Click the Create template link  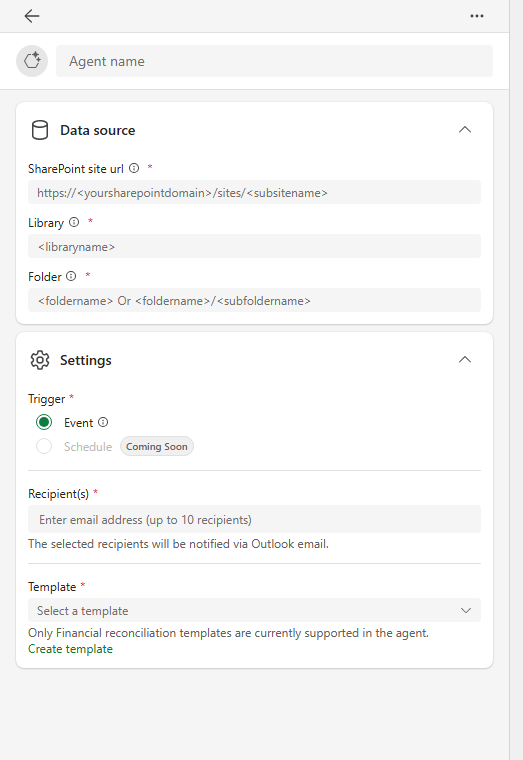pyautogui.click(x=70, y=649)
